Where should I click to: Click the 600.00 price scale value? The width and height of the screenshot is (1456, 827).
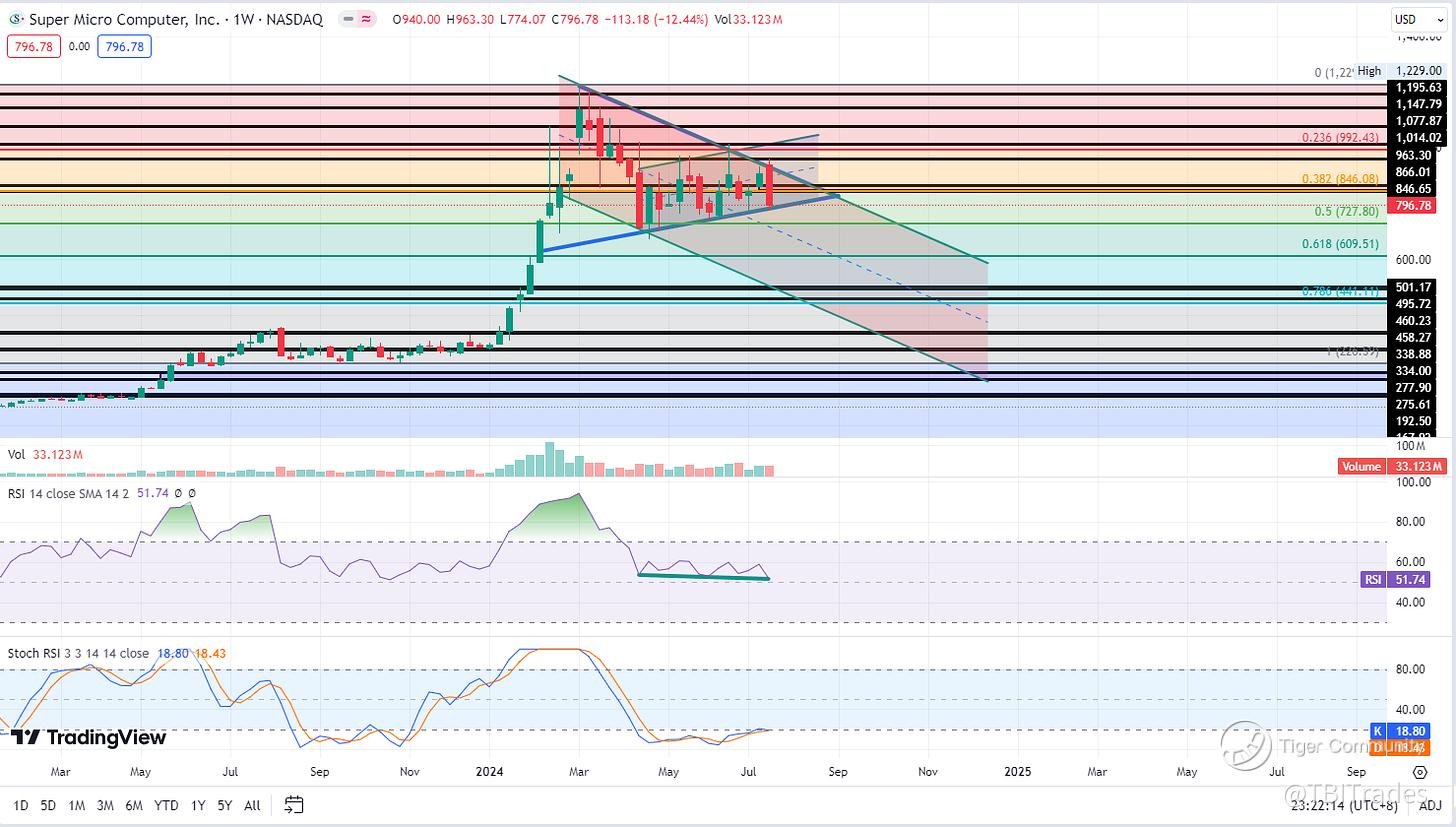(1415, 259)
